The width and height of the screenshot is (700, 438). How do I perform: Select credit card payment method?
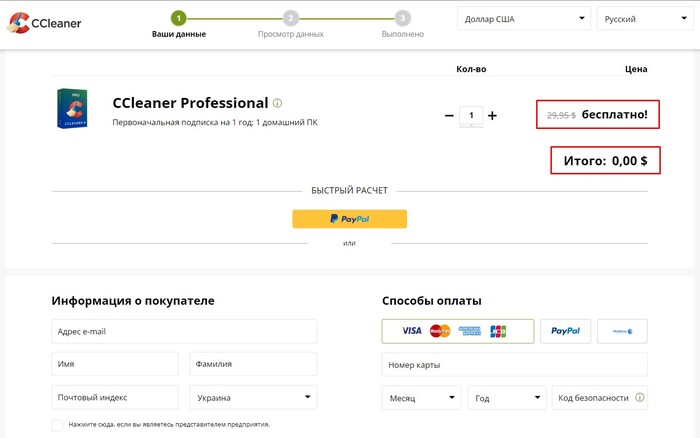(458, 331)
